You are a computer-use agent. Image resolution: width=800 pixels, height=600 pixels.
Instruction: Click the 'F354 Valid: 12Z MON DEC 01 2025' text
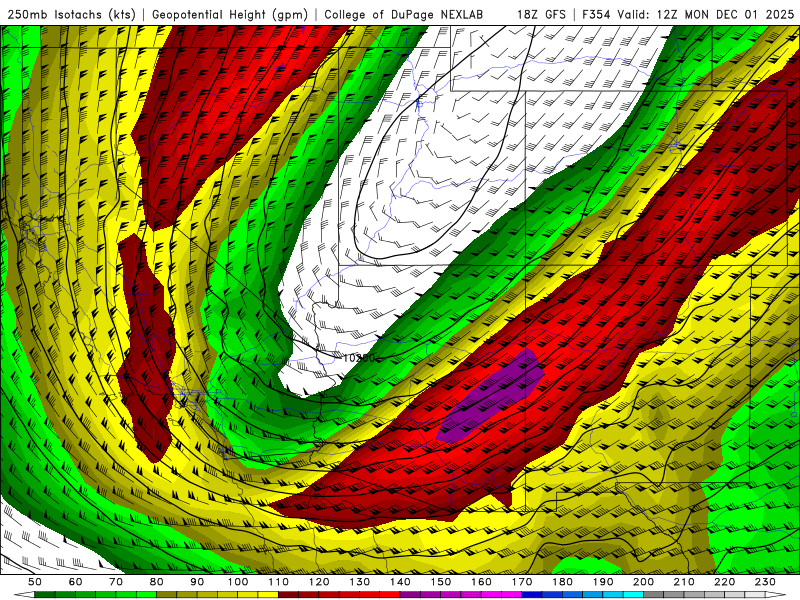pos(688,14)
